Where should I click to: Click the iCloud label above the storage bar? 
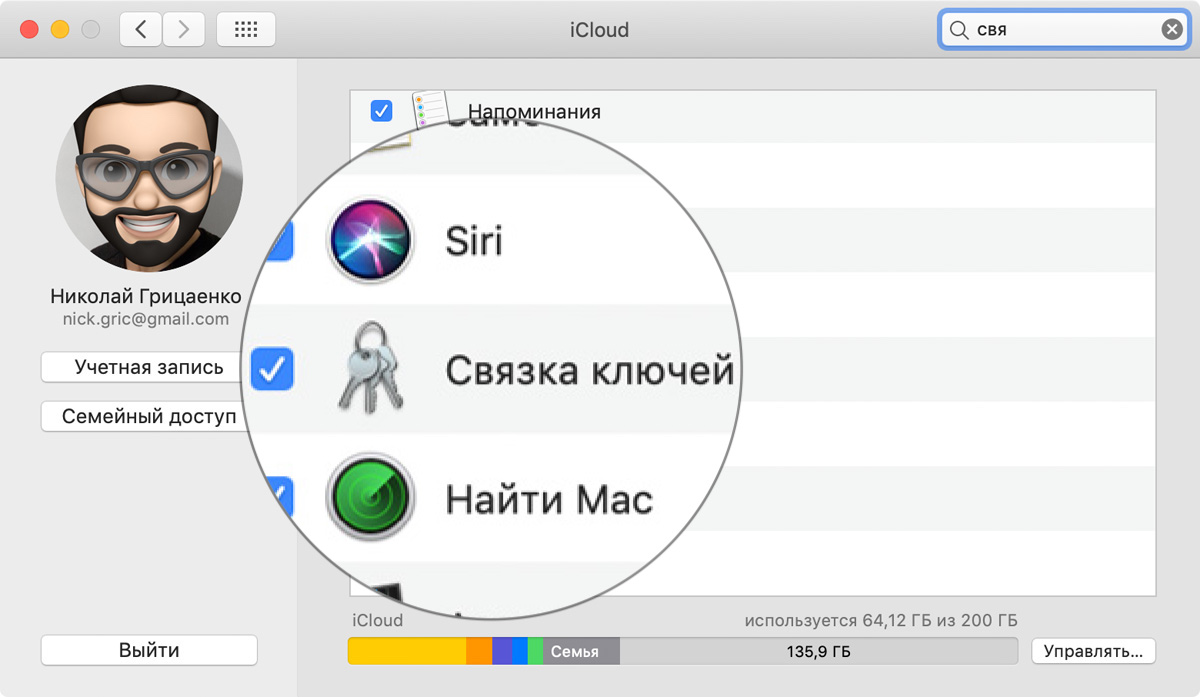pyautogui.click(x=378, y=620)
